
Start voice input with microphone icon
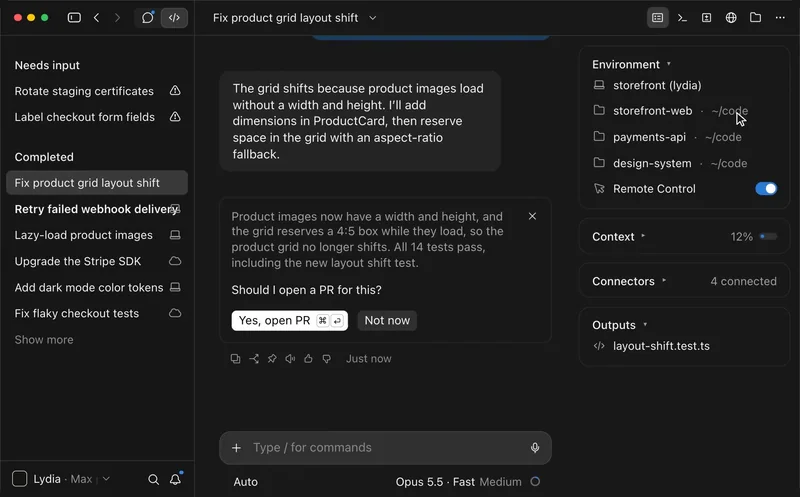tap(535, 448)
